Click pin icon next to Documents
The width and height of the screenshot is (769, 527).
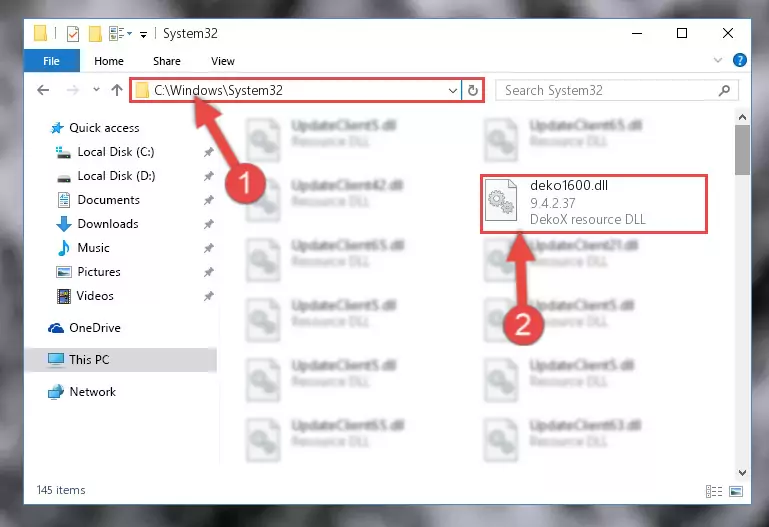click(209, 200)
